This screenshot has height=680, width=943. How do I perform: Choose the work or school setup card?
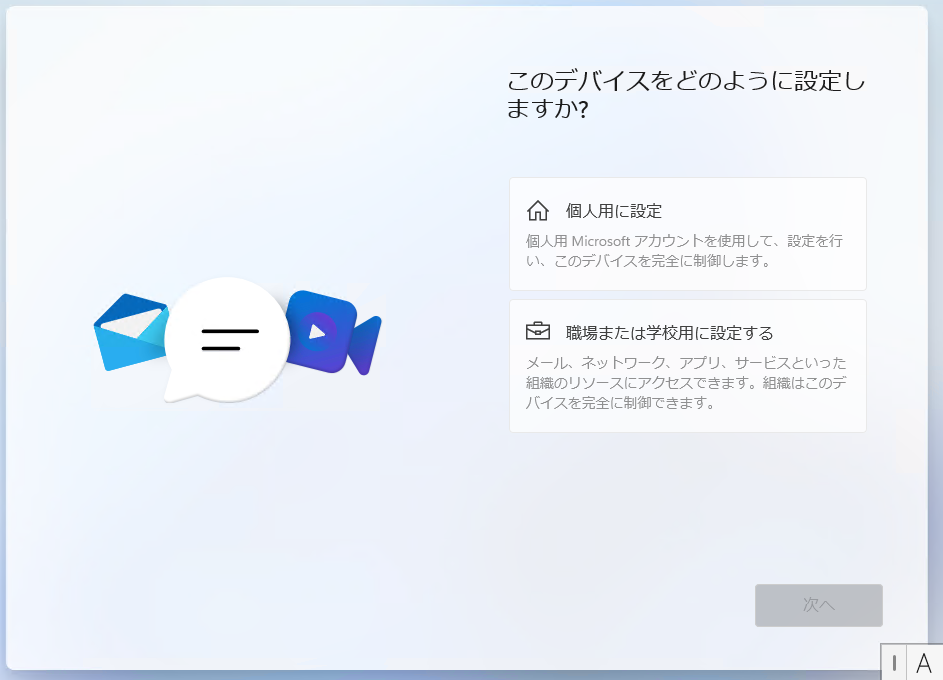[x=688, y=365]
